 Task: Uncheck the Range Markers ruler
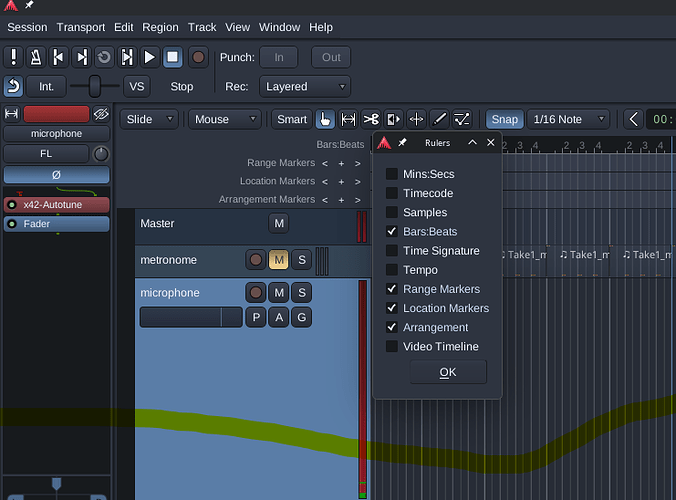392,289
